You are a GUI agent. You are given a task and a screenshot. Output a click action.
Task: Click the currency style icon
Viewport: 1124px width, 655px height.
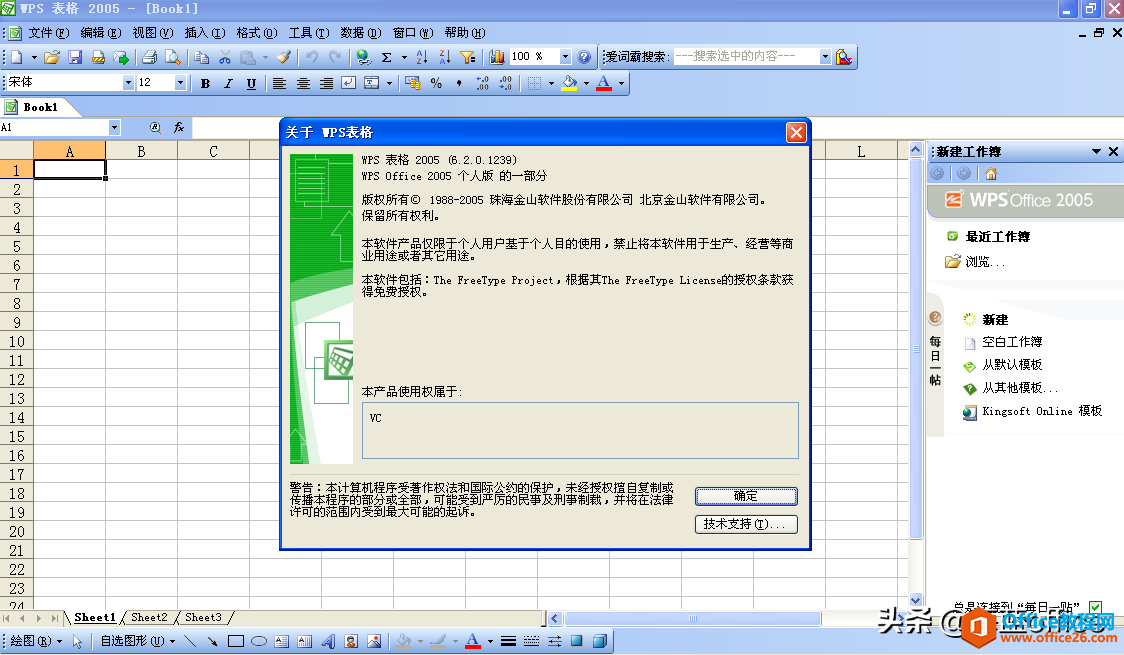pyautogui.click(x=413, y=84)
